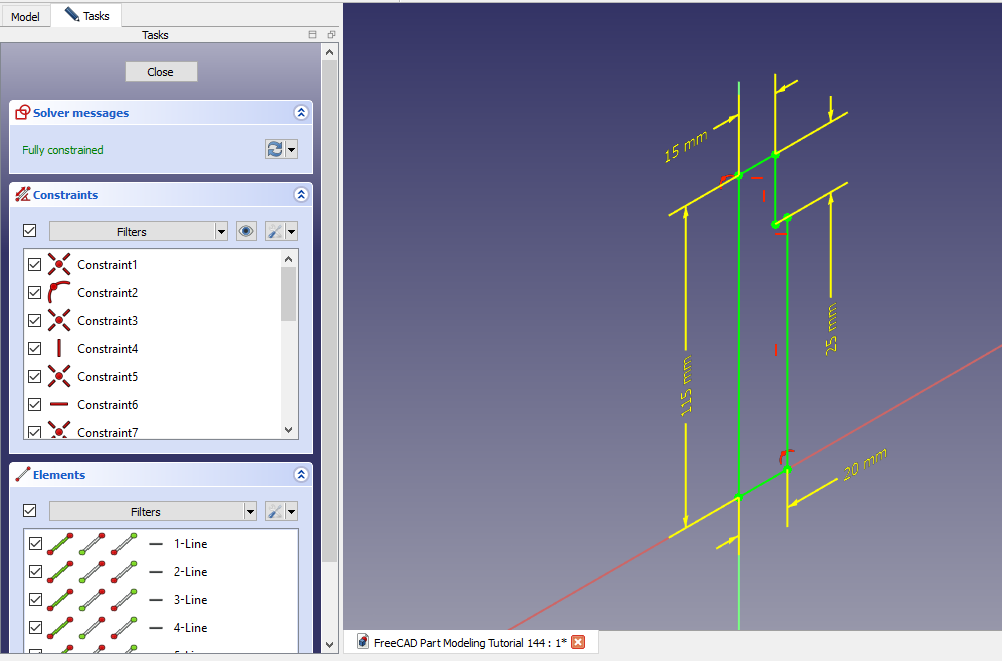Click the constraints settings tool icon
Viewport: 1002px width, 661px height.
pyautogui.click(x=275, y=231)
